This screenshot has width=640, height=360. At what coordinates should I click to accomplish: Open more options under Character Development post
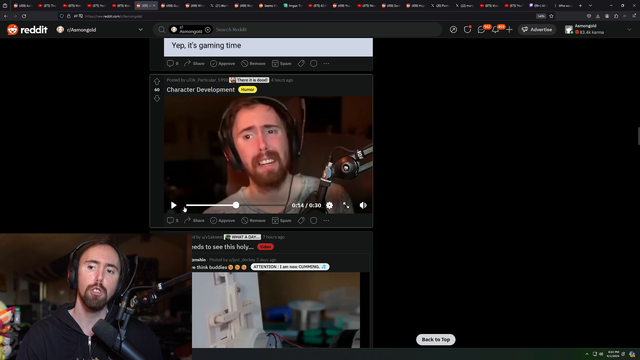point(326,220)
